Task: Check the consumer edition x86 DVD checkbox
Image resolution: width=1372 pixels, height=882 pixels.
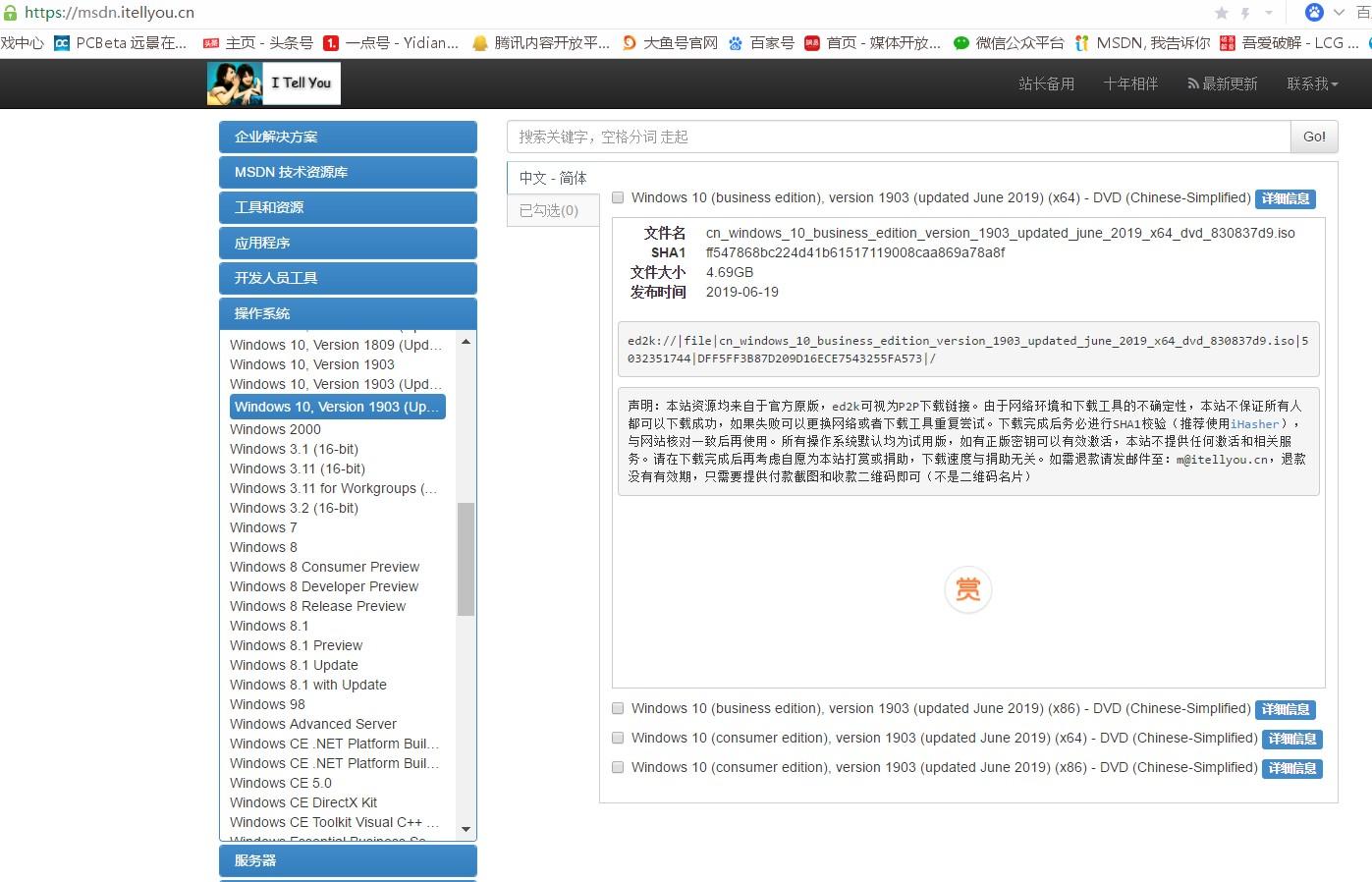Action: click(x=618, y=767)
